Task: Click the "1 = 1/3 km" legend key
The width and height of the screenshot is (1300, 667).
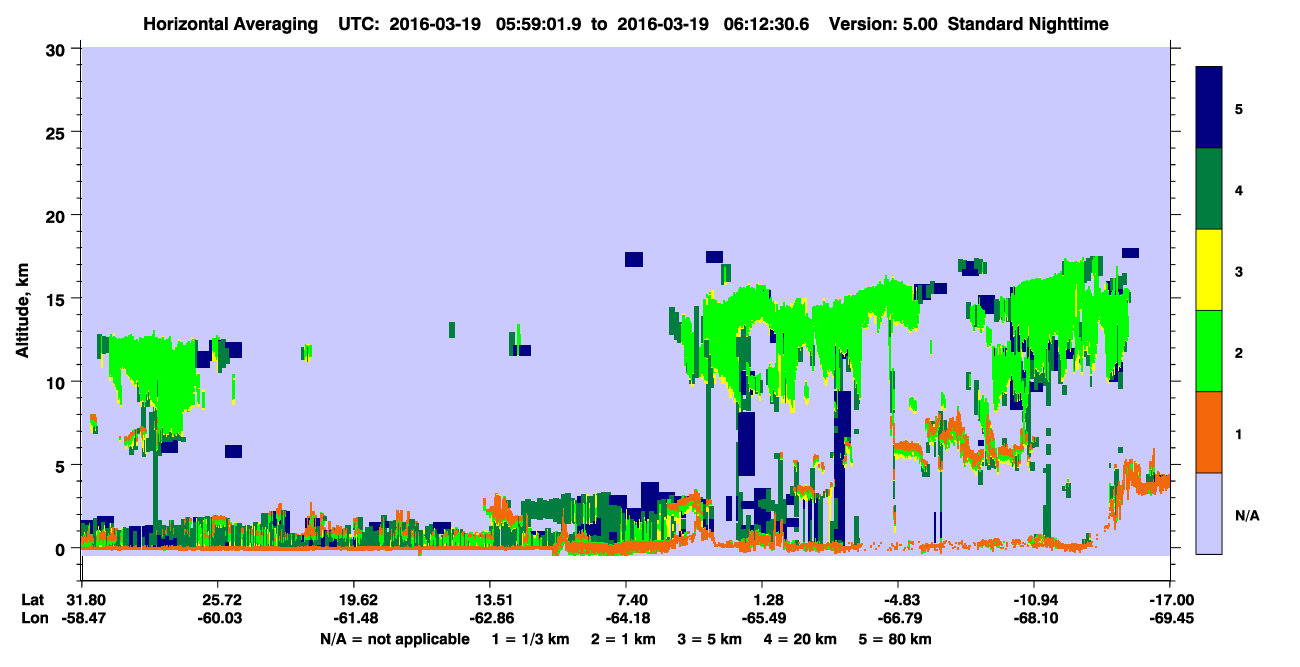Action: 533,639
